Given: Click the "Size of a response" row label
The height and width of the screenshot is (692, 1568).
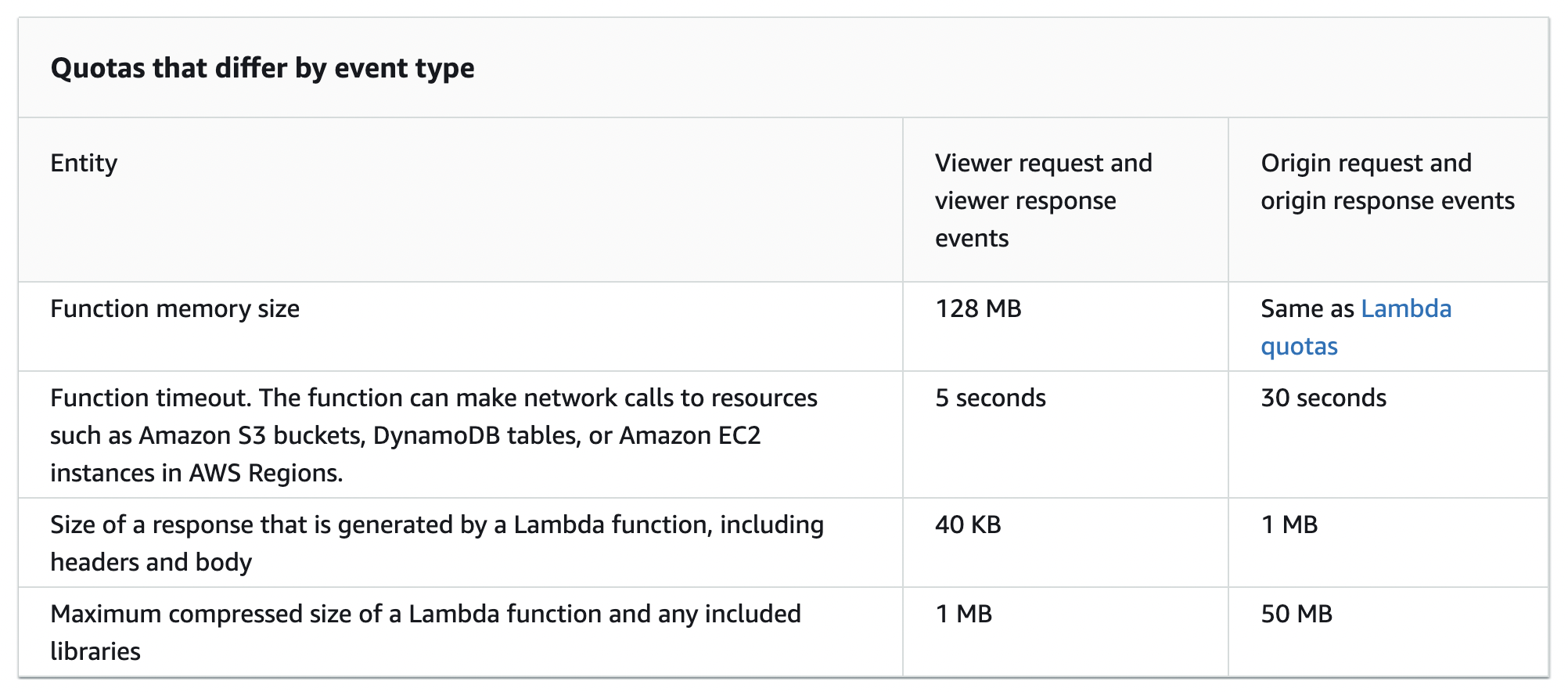Looking at the screenshot, I should (x=437, y=525).
